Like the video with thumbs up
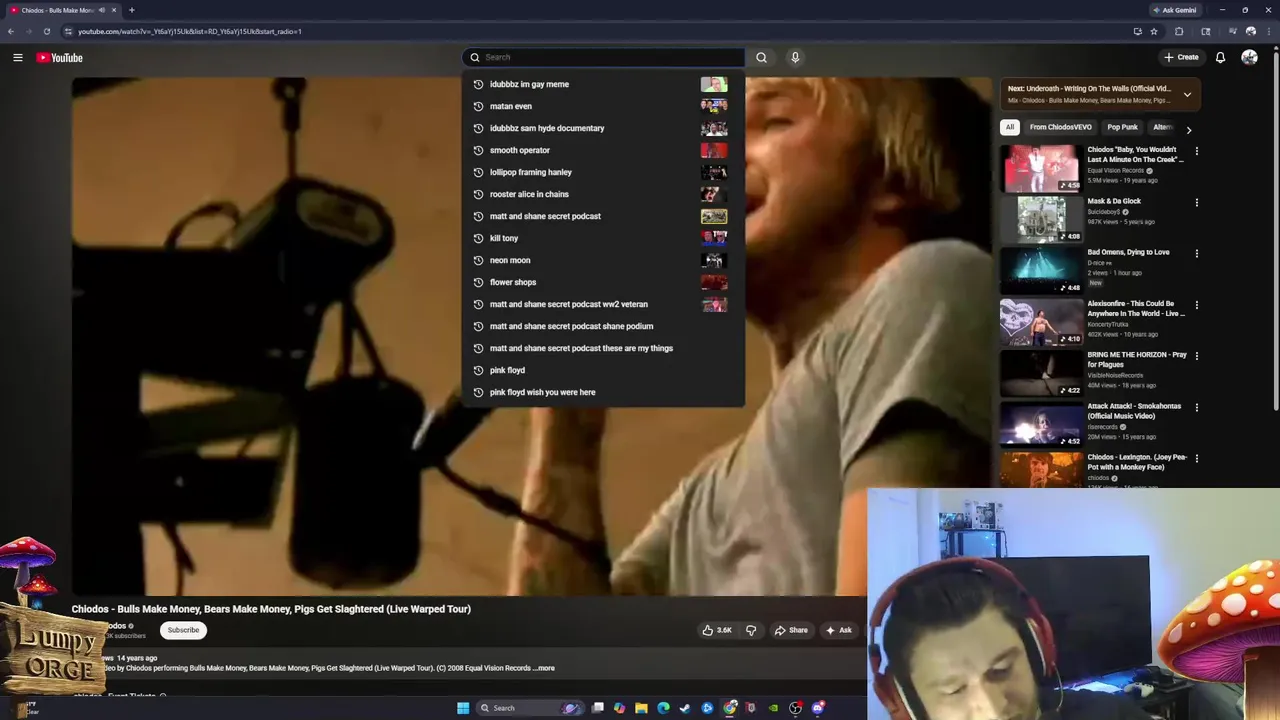This screenshot has width=1280, height=720. point(717,630)
